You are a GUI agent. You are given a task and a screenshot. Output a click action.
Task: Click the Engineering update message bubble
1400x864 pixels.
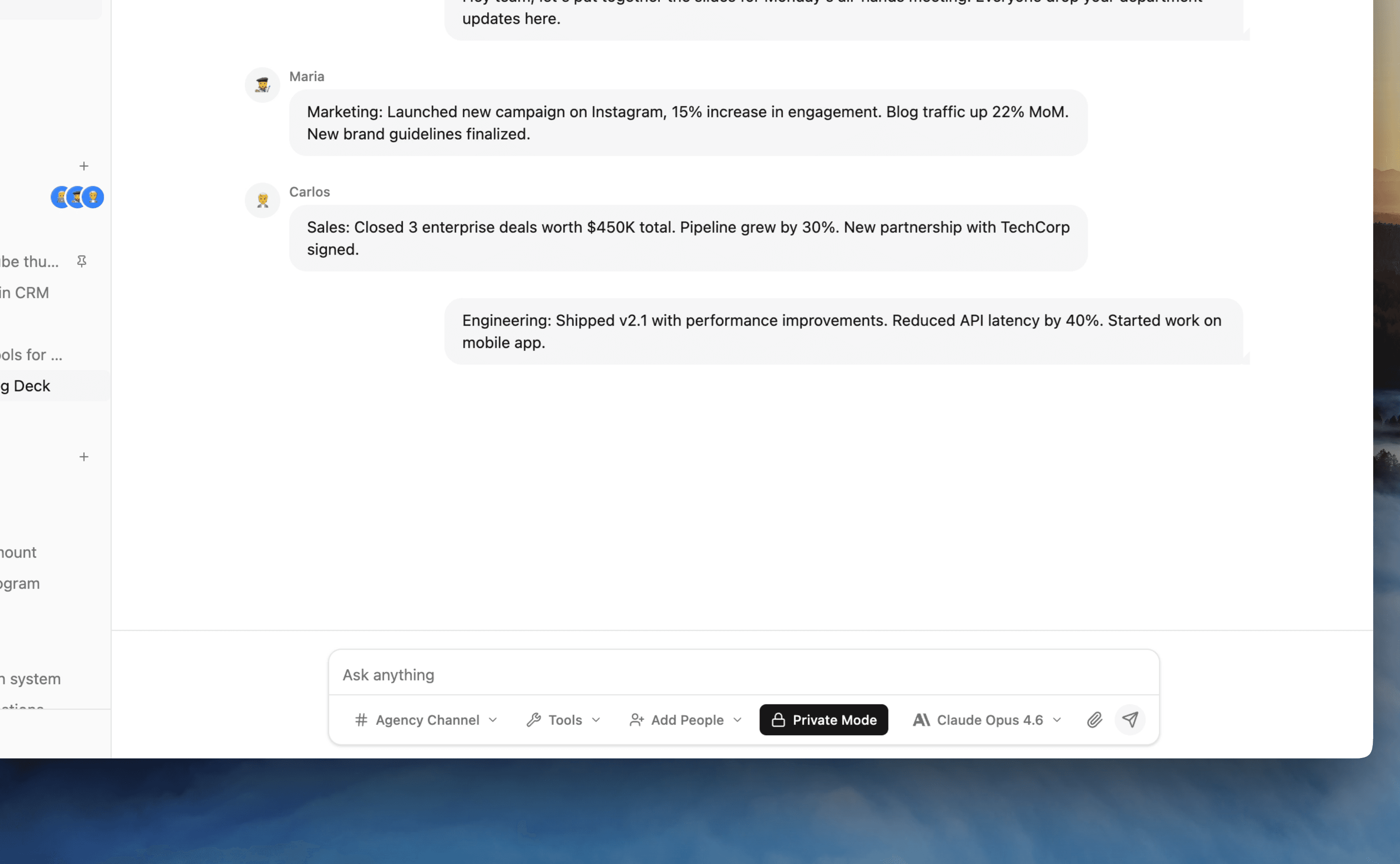pyautogui.click(x=843, y=332)
